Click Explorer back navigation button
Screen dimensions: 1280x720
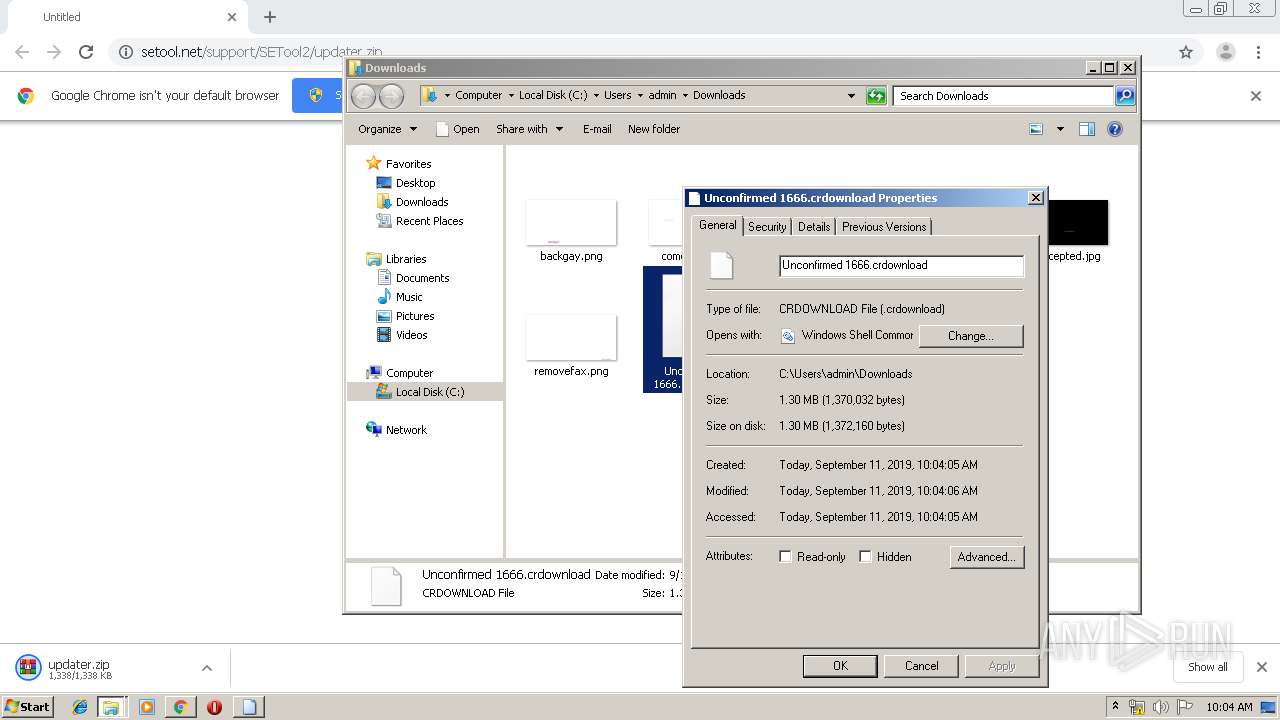coord(363,96)
